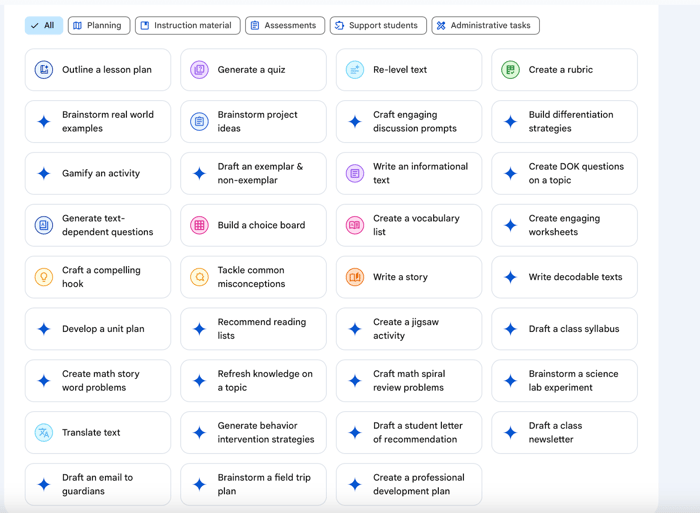The width and height of the screenshot is (700, 513).
Task: Show the Administrative tasks filter
Action: 486,26
